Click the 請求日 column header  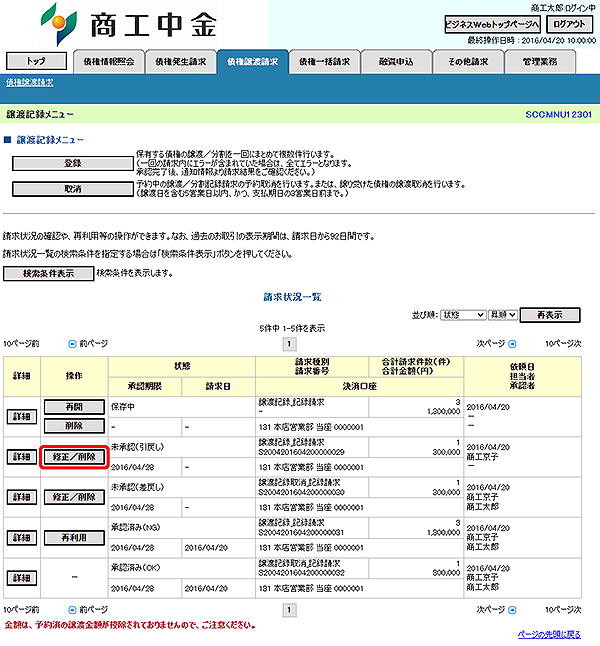[218, 386]
